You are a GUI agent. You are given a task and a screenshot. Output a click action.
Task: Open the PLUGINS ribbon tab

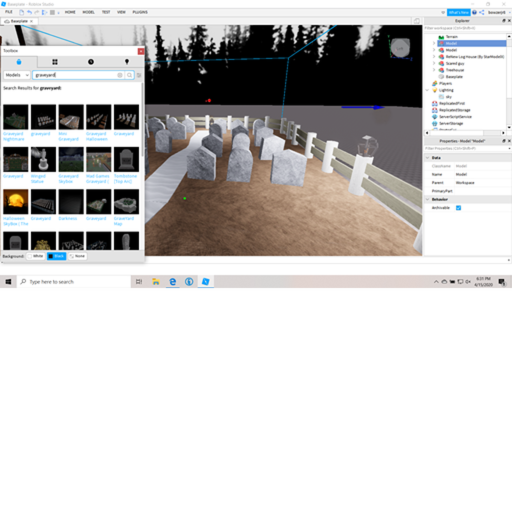click(140, 12)
